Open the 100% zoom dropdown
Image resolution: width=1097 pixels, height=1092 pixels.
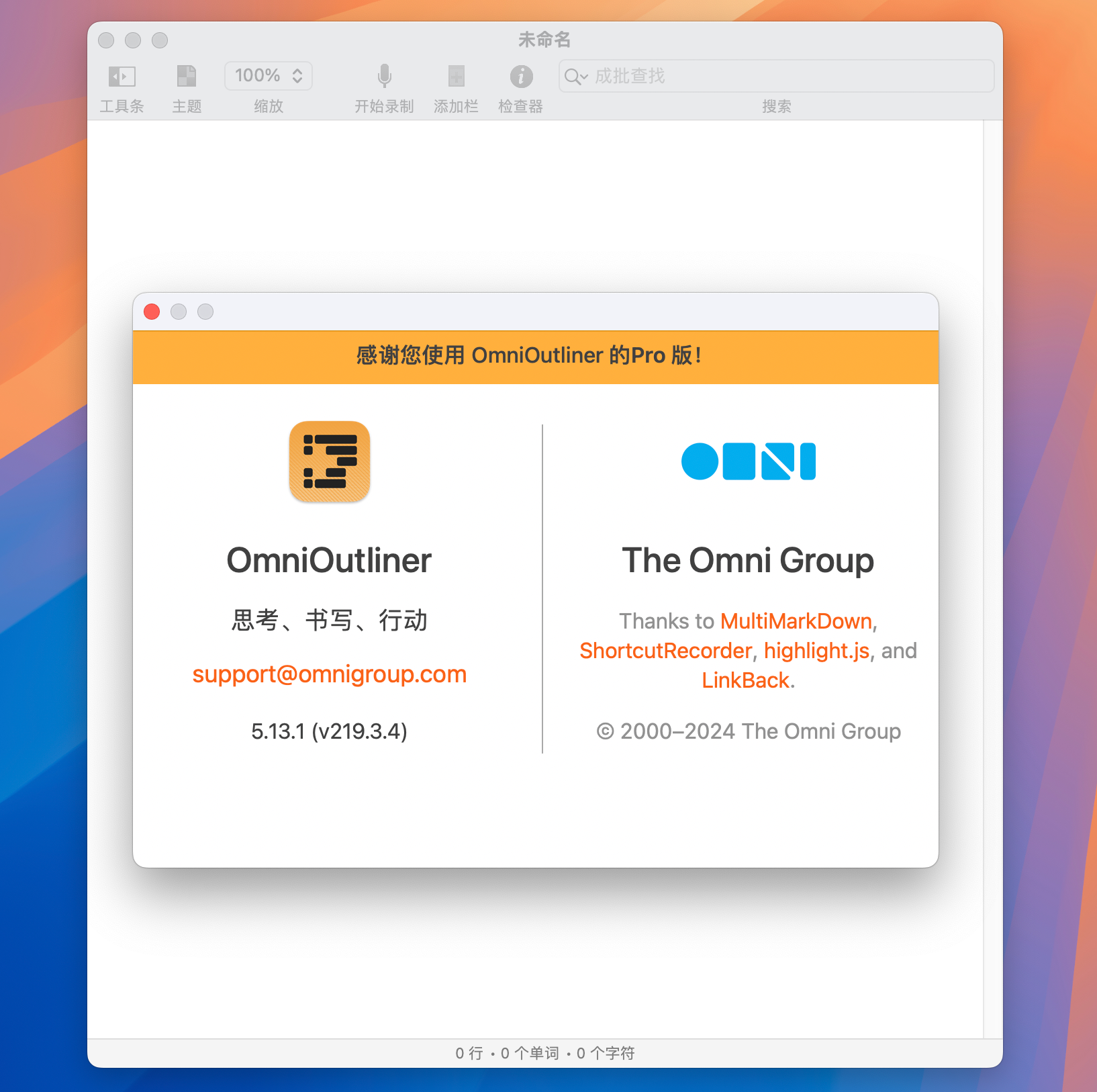pos(269,76)
